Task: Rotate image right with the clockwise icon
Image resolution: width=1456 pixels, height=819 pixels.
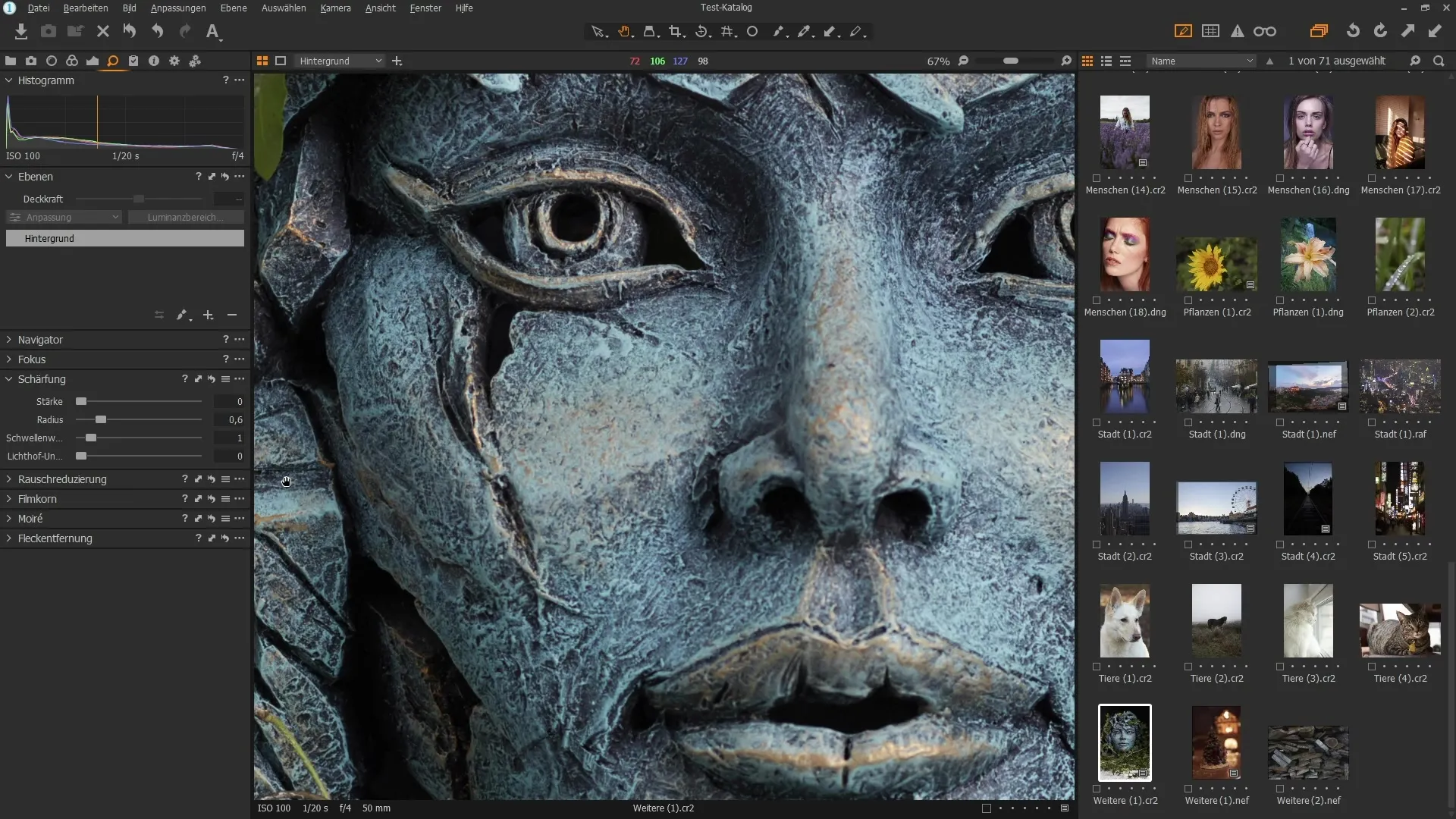Action: click(x=1380, y=31)
